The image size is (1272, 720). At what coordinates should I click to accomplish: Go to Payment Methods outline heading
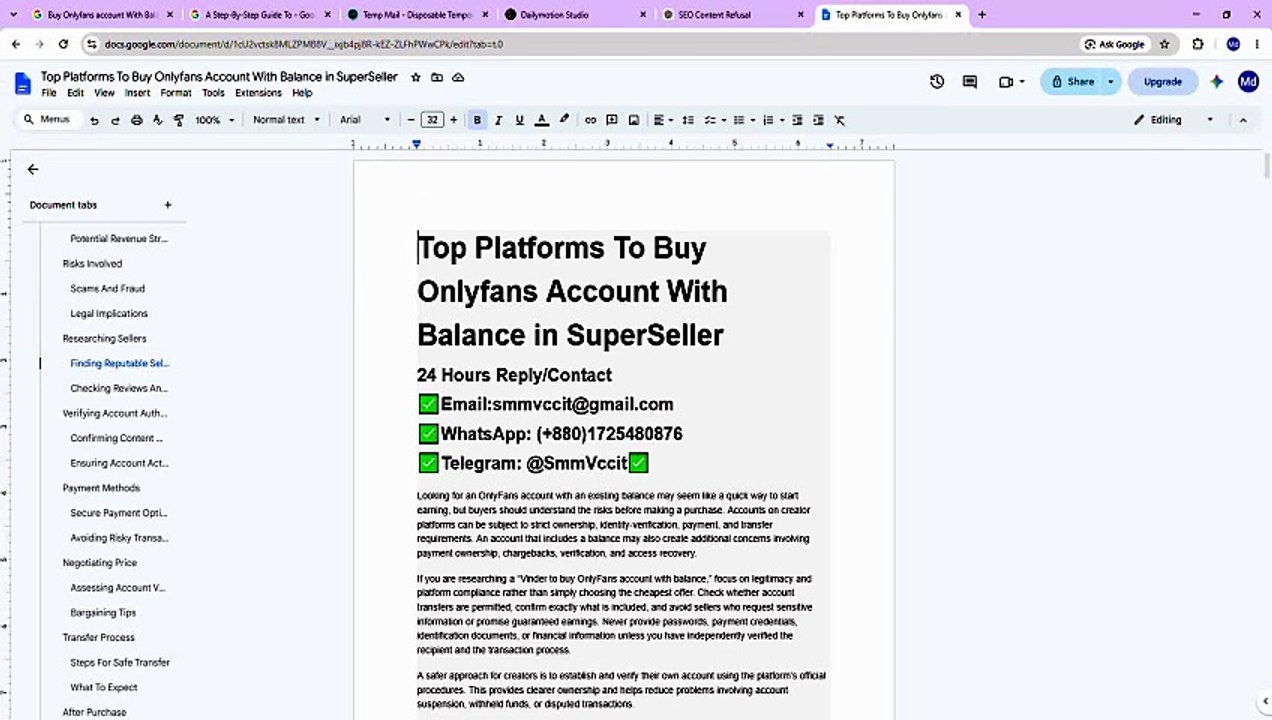[x=101, y=488]
